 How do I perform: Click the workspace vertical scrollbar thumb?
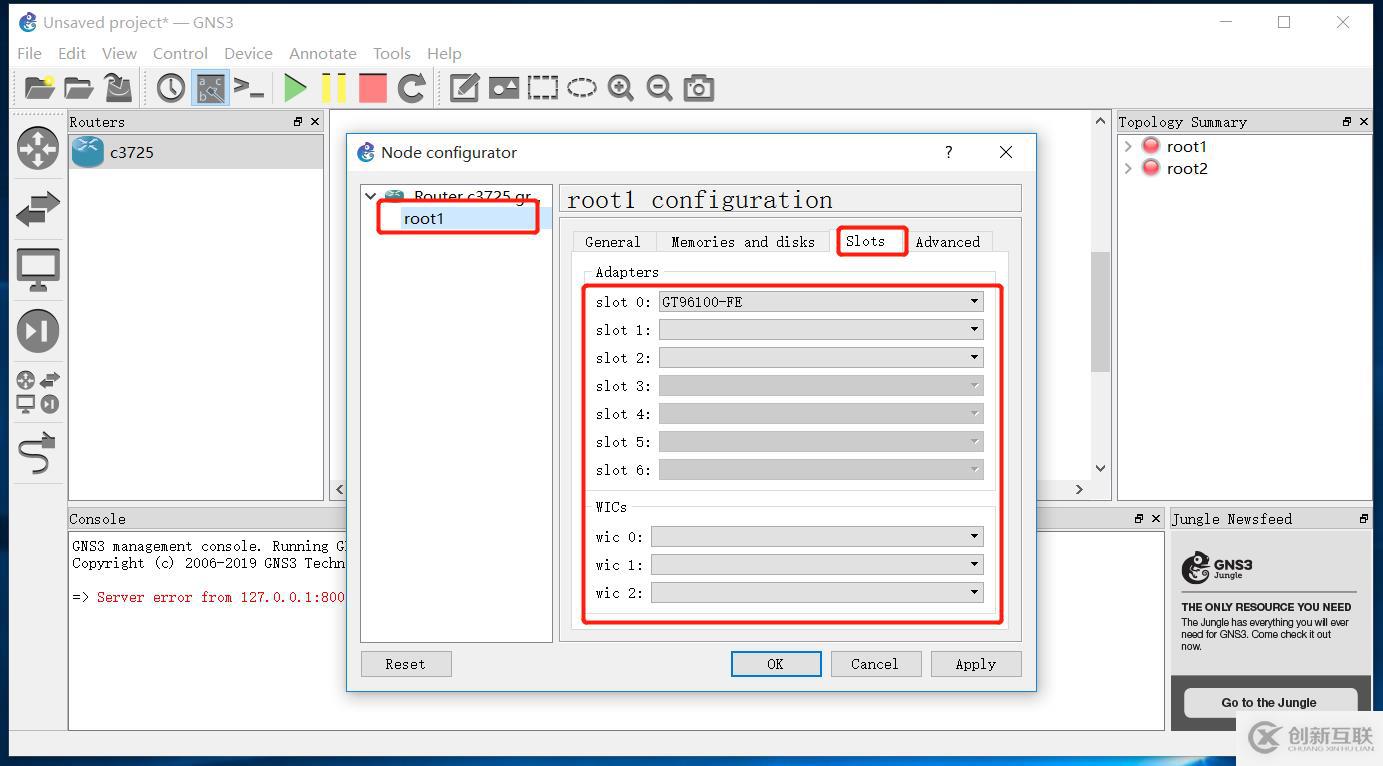(1100, 311)
